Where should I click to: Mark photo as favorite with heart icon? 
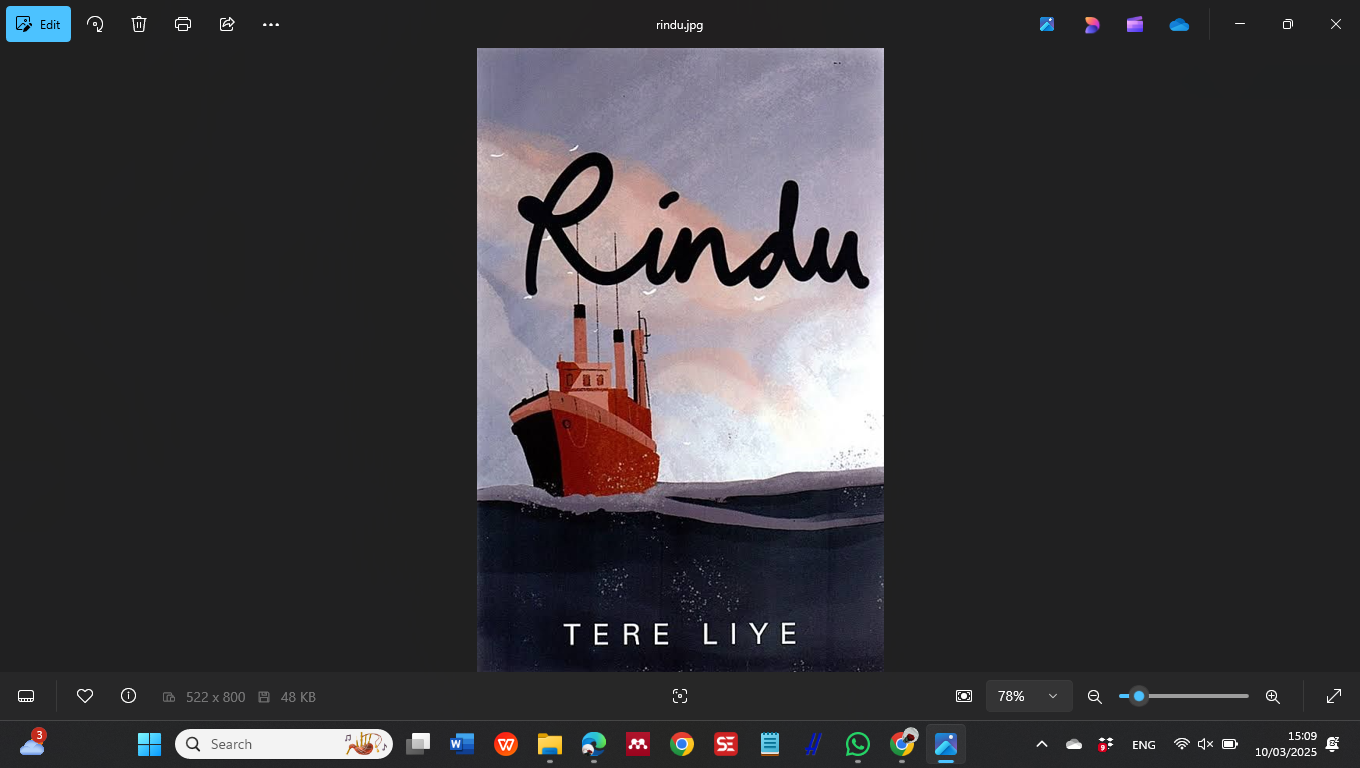pyautogui.click(x=85, y=696)
